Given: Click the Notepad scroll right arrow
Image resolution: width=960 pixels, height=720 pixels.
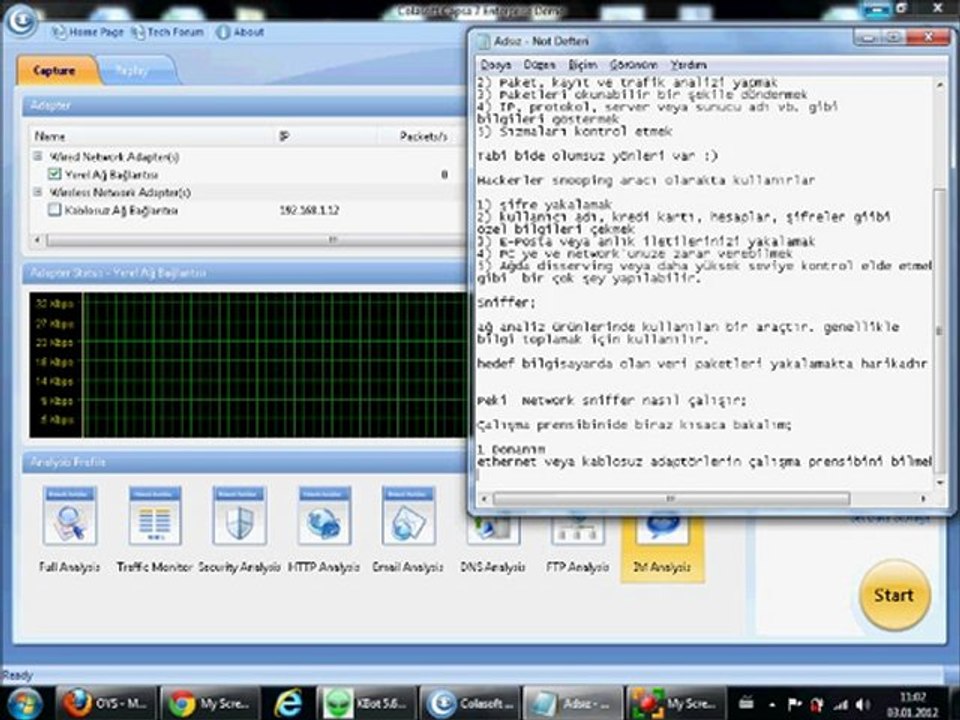Looking at the screenshot, I should point(924,499).
